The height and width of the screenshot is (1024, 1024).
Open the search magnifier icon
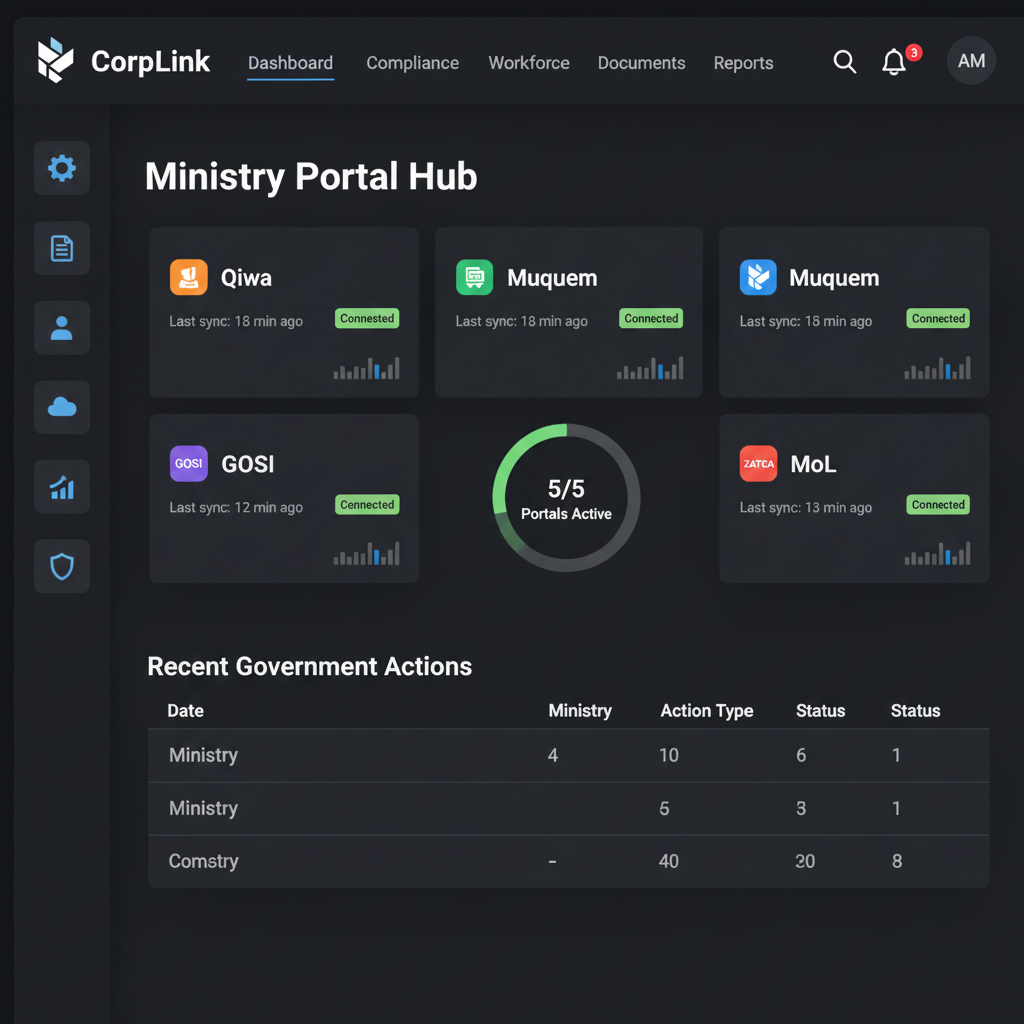[844, 61]
